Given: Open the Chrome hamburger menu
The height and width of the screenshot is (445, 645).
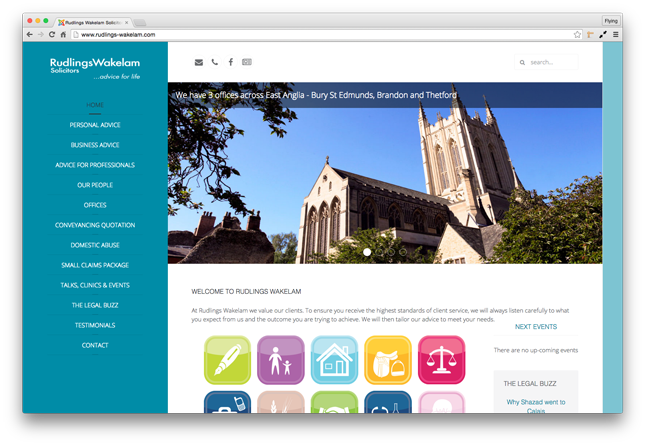Looking at the screenshot, I should coord(616,35).
